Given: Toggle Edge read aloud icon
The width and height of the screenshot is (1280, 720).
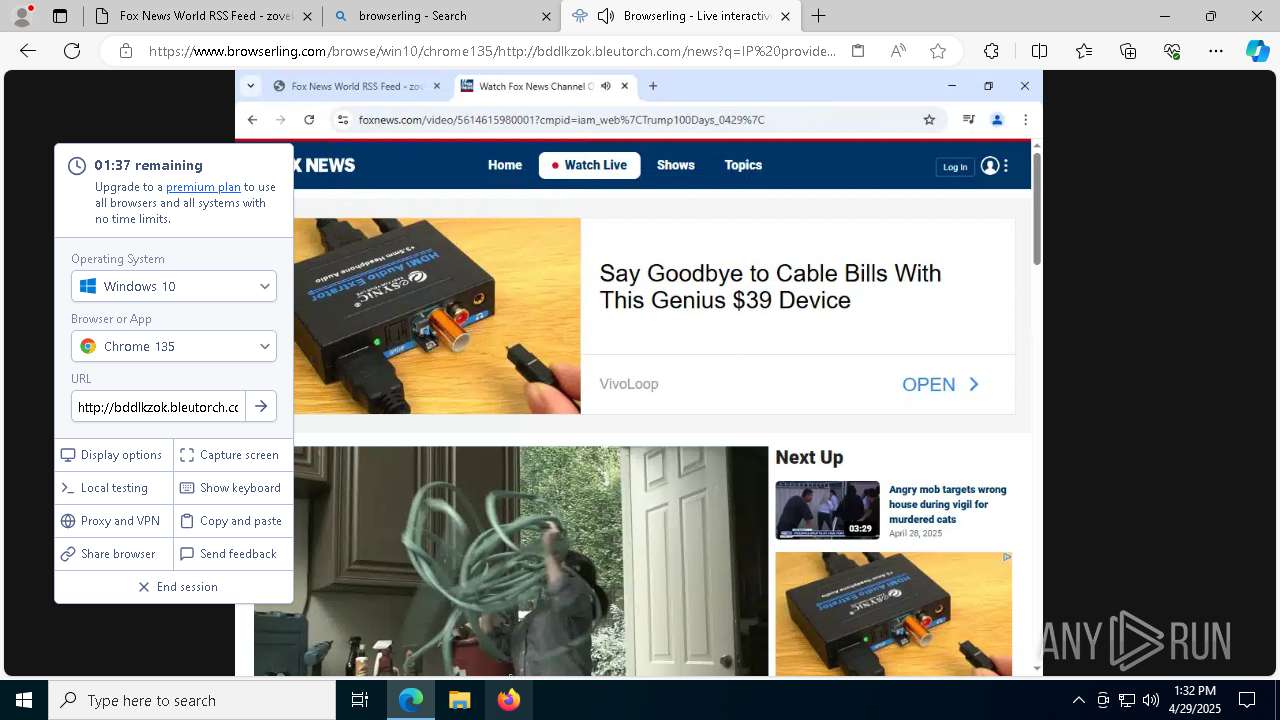Looking at the screenshot, I should pos(898,51).
